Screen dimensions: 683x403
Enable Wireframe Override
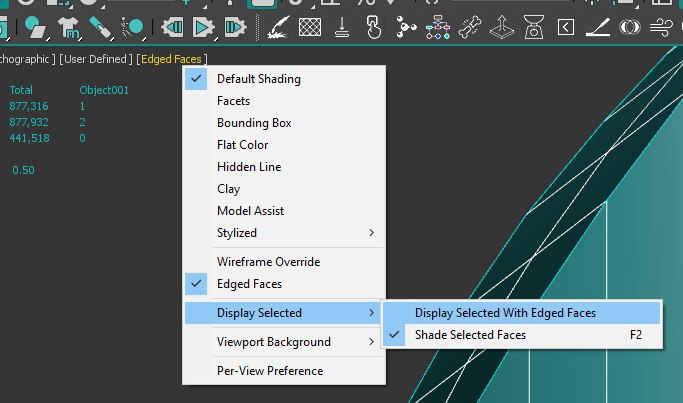pyautogui.click(x=284, y=262)
